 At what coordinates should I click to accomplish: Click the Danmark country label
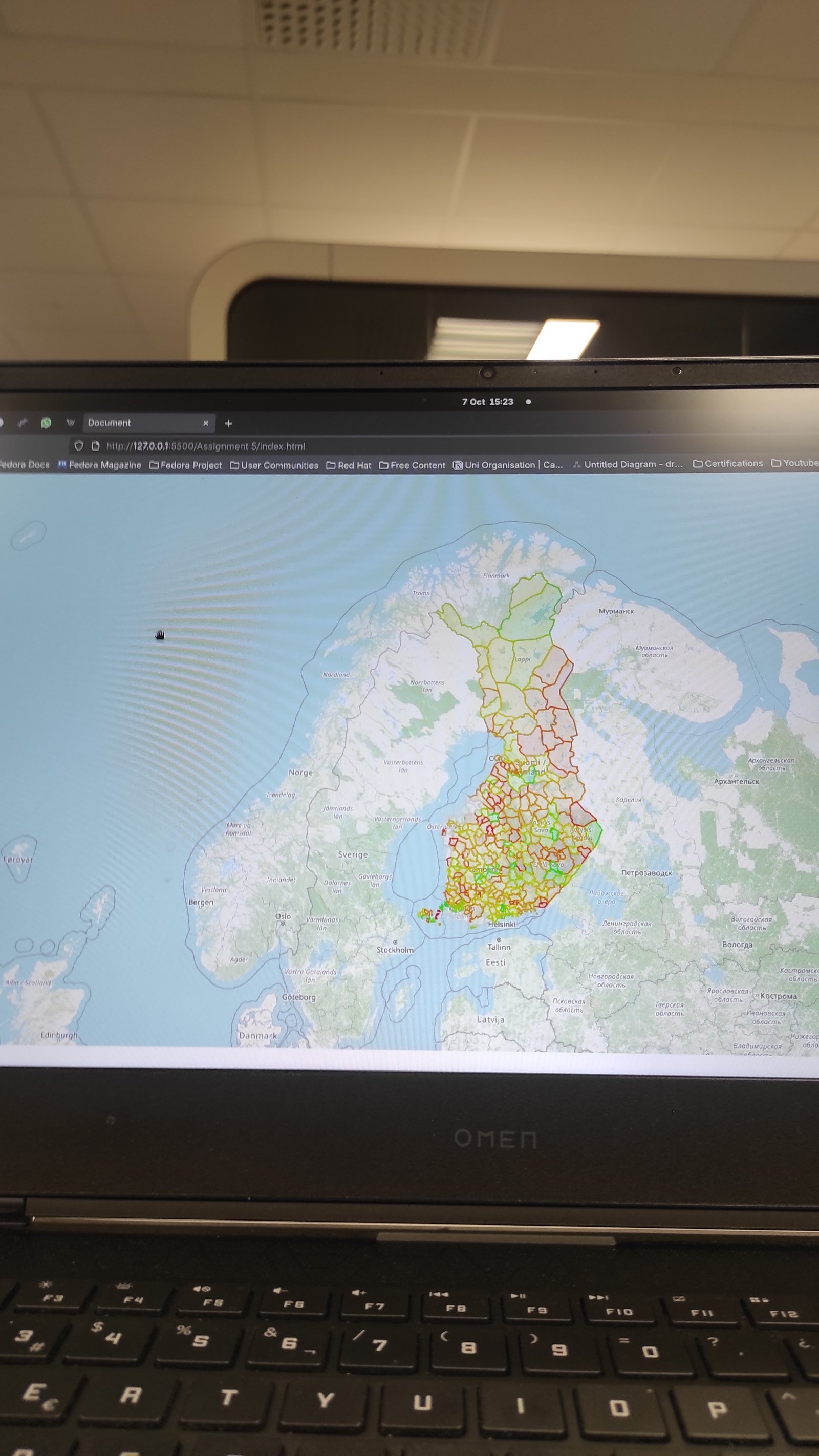[x=258, y=1036]
